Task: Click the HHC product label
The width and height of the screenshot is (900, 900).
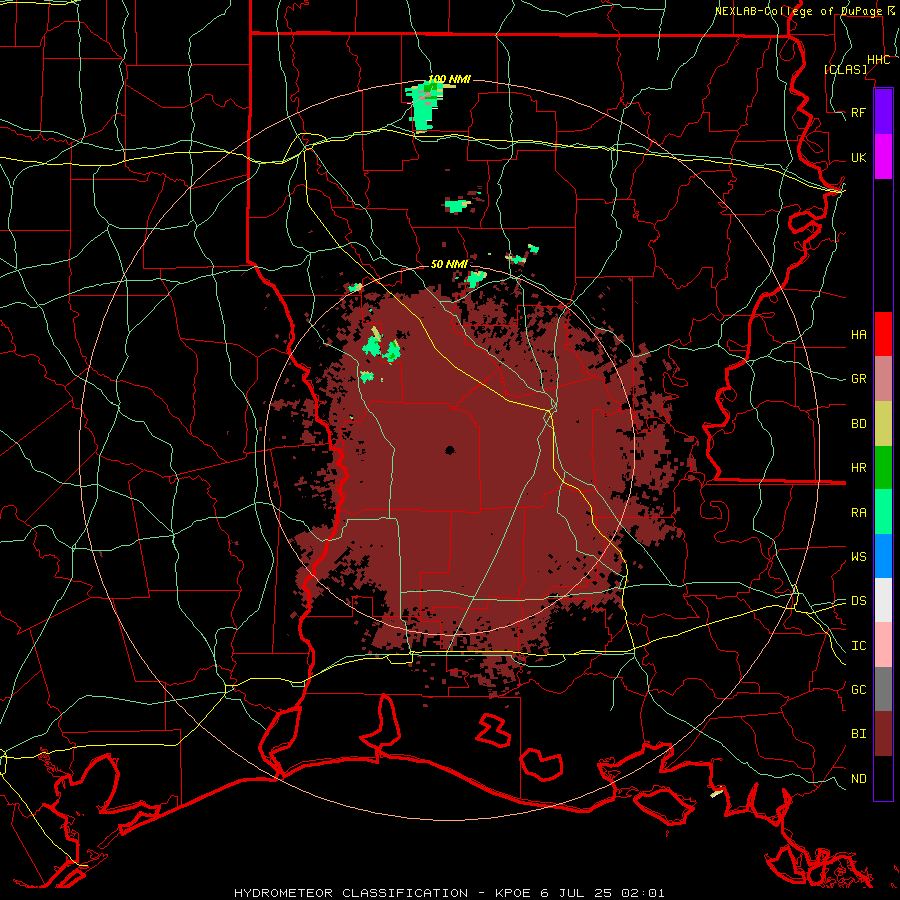Action: 879,60
